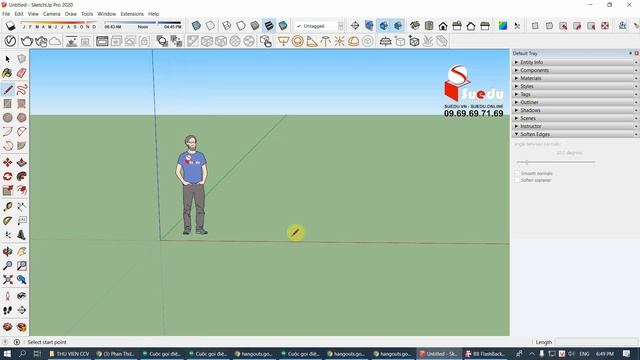Collapse the Soften Edges panel

tap(575, 134)
